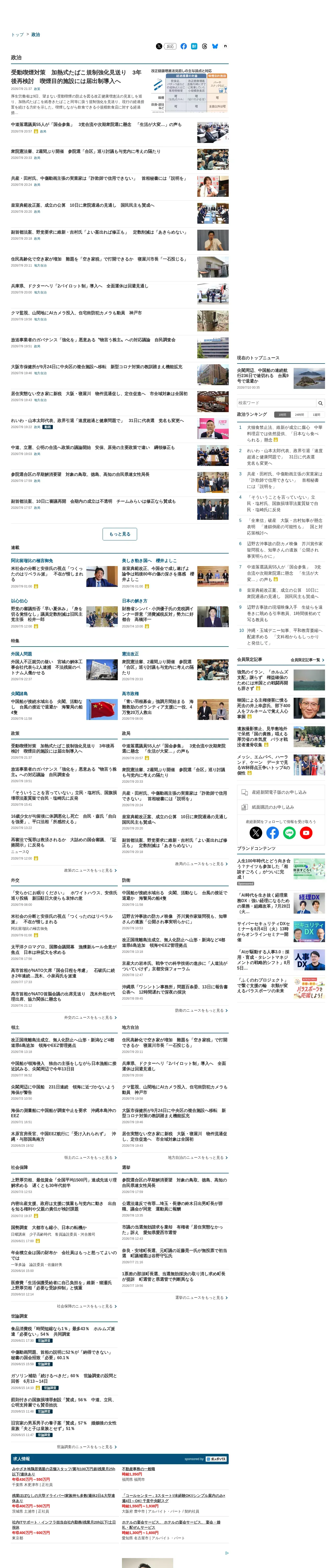Expand 政局のニュースをもっと見る

click(201, 864)
